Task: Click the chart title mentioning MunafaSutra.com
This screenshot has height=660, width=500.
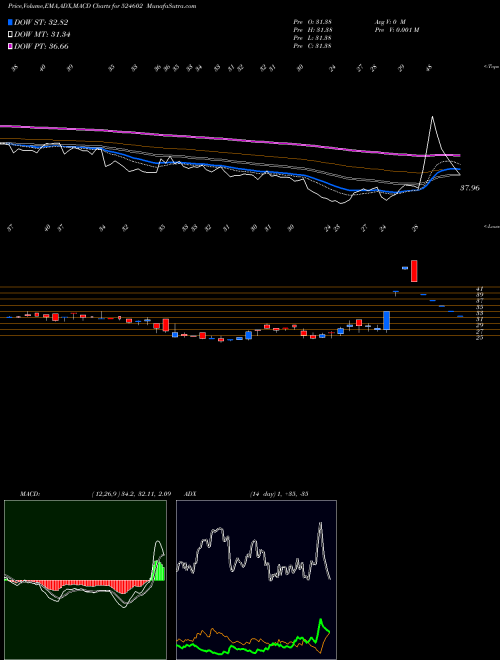Action: coord(102,6)
